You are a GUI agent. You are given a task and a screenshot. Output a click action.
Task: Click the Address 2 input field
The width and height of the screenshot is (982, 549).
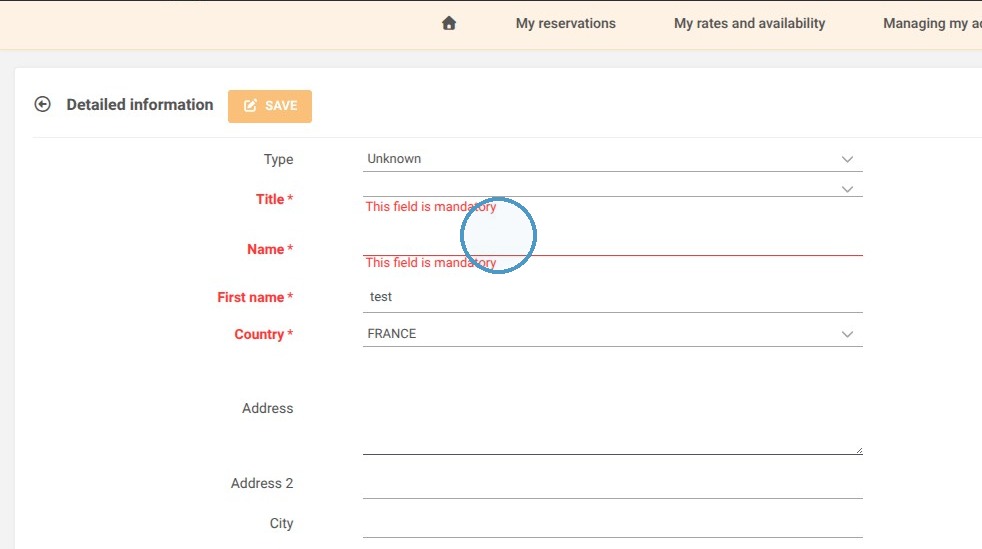(612, 484)
